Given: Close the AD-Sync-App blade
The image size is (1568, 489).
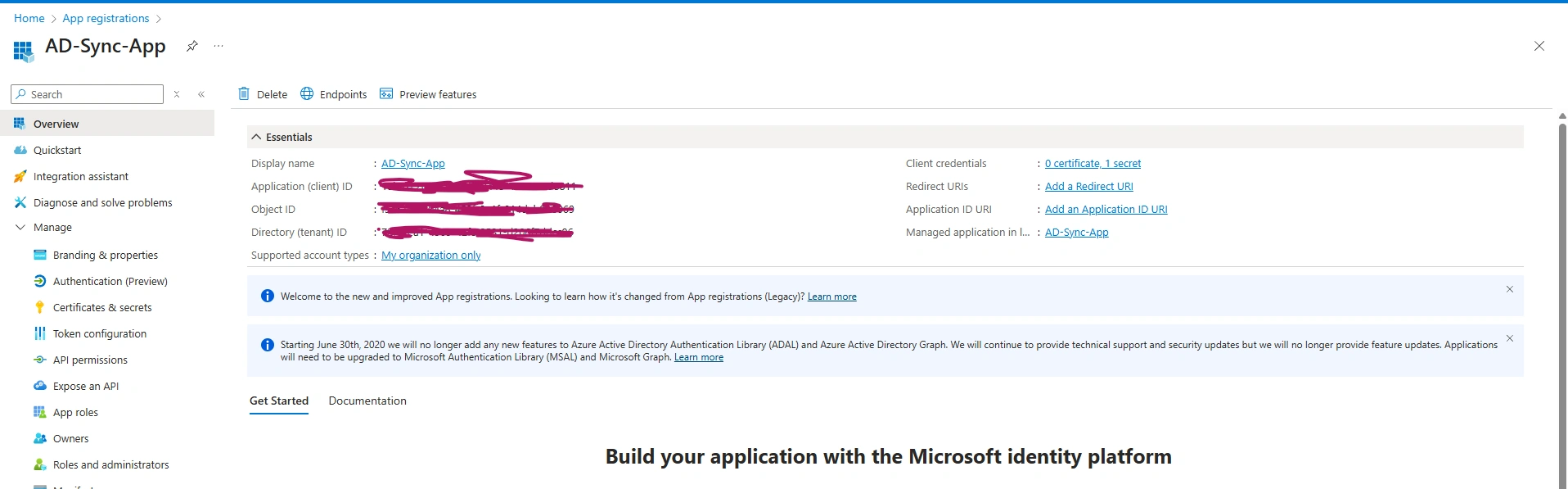Looking at the screenshot, I should pyautogui.click(x=1539, y=46).
